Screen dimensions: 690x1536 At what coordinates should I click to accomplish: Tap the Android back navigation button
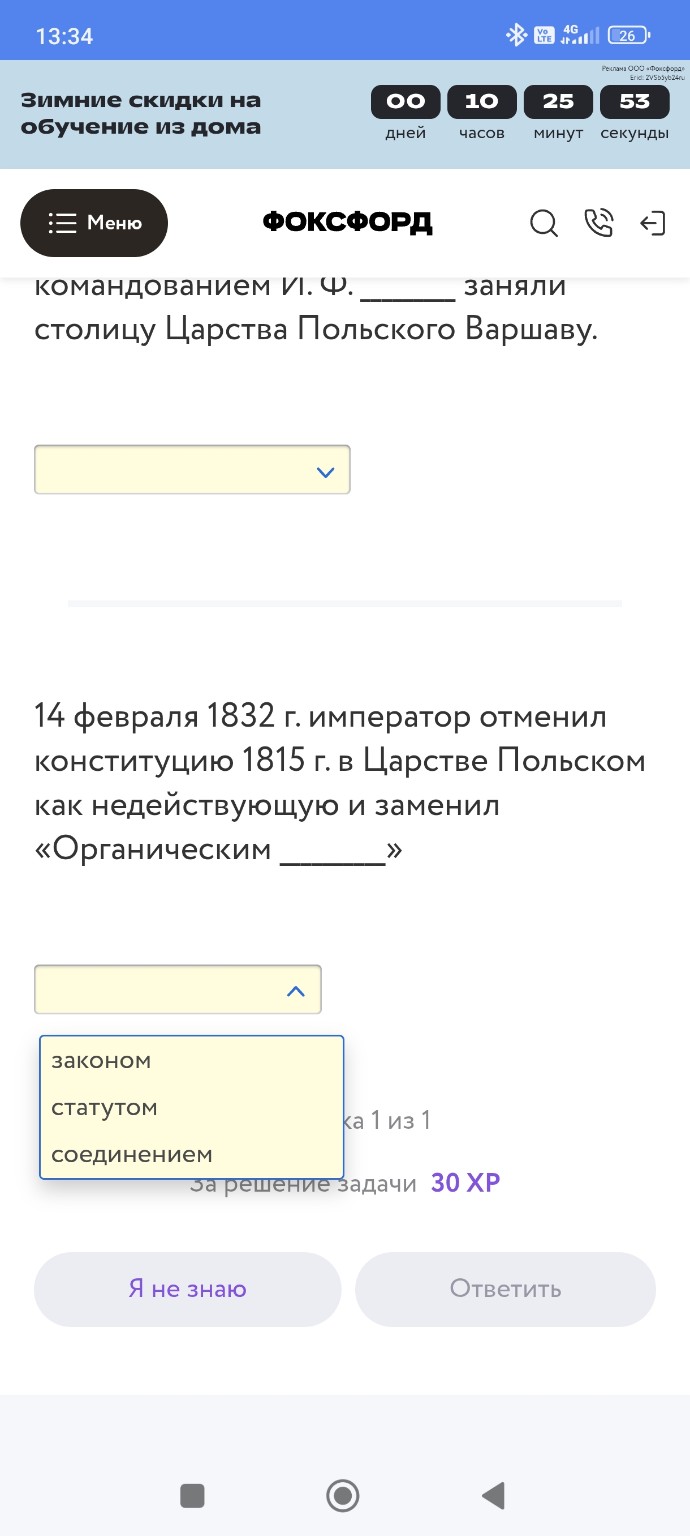tap(492, 1496)
